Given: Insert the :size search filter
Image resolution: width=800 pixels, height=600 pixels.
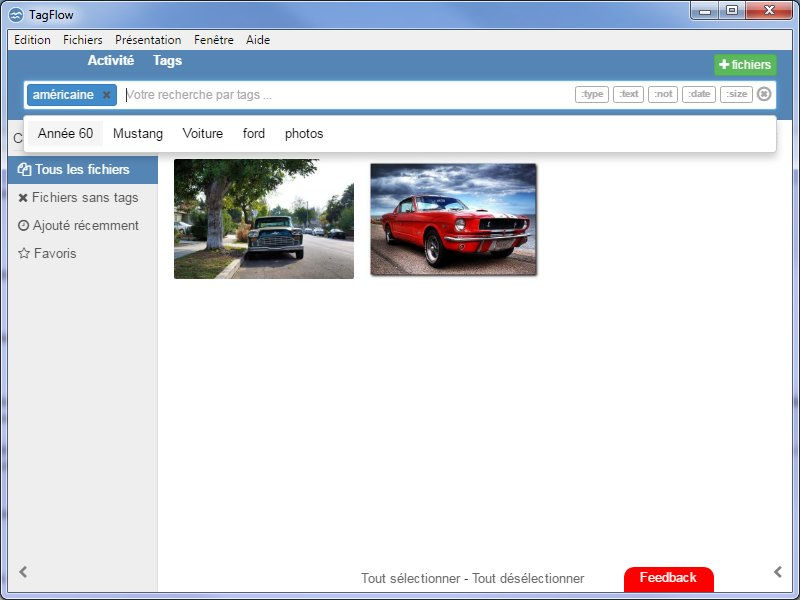Looking at the screenshot, I should click(736, 94).
